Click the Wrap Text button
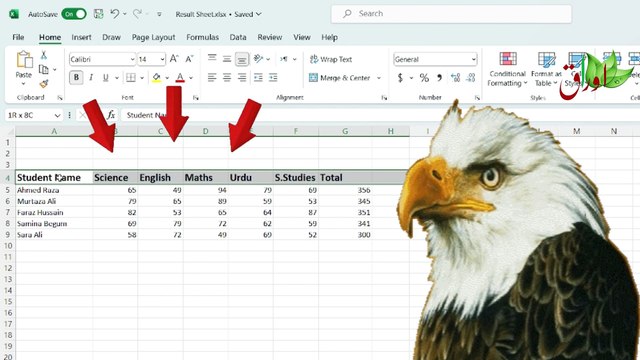This screenshot has width=640, height=360. pos(331,59)
